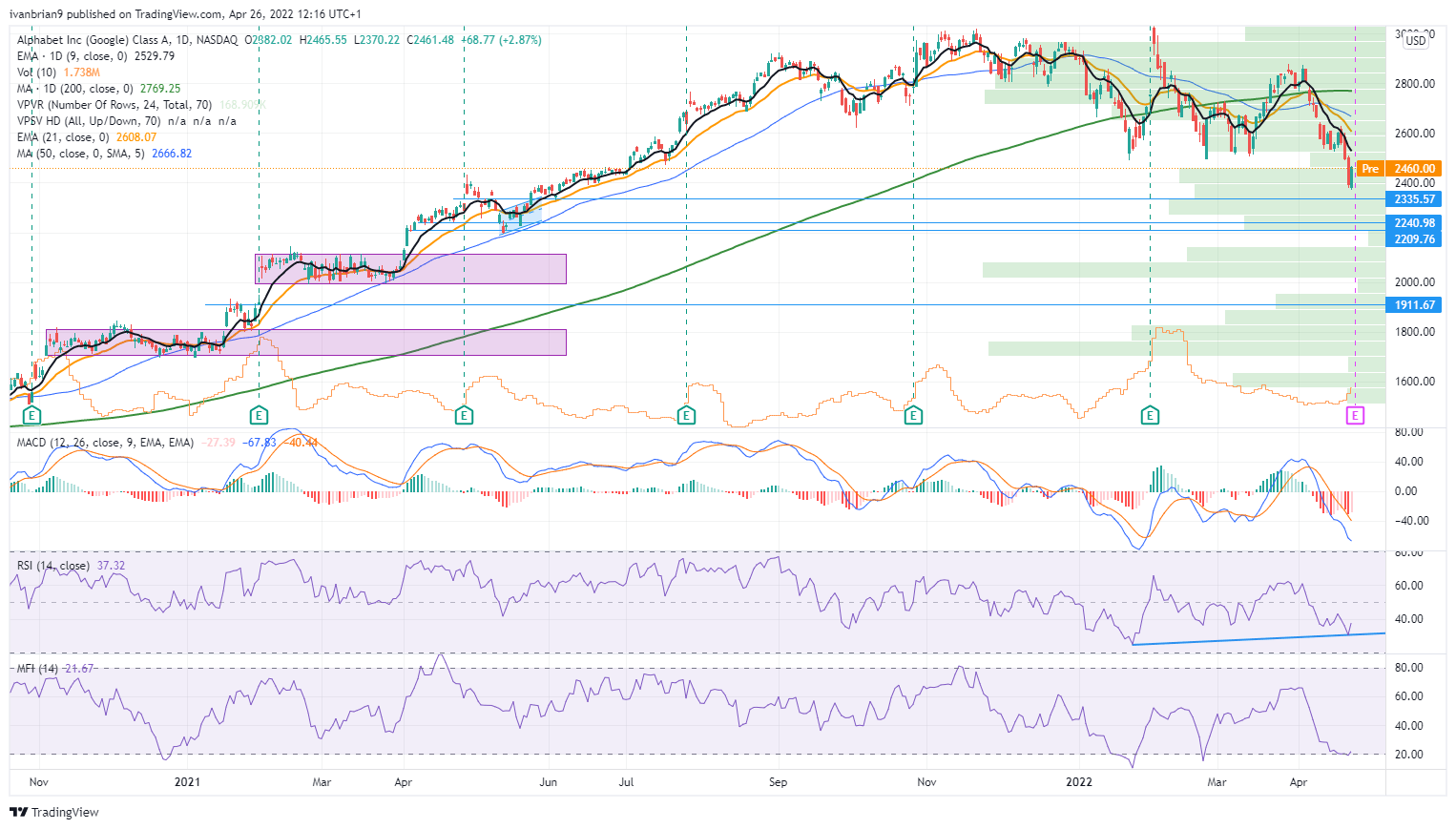The height and width of the screenshot is (829, 1456).
Task: Open the USD currency selector
Action: click(x=1416, y=40)
